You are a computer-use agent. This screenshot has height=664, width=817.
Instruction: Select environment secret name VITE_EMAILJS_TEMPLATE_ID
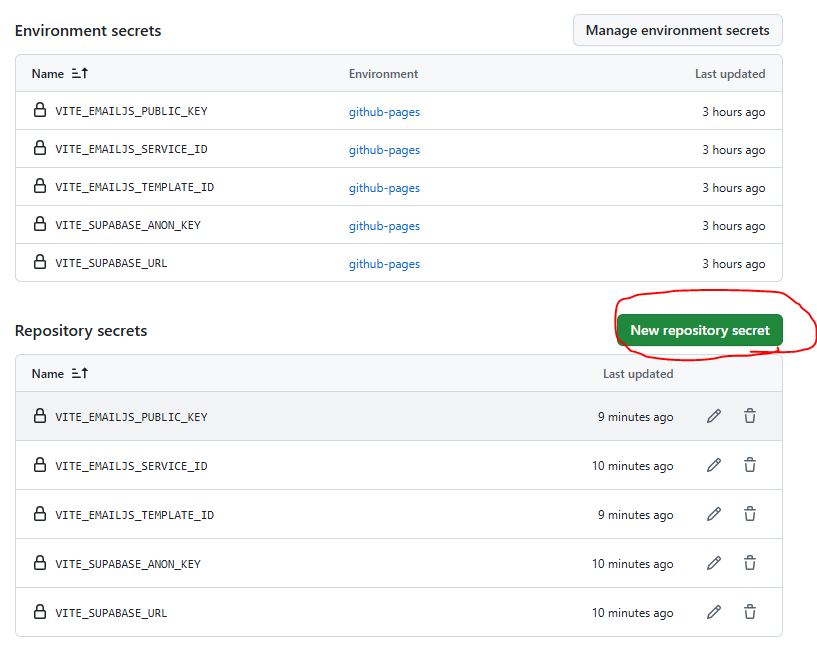(x=134, y=187)
